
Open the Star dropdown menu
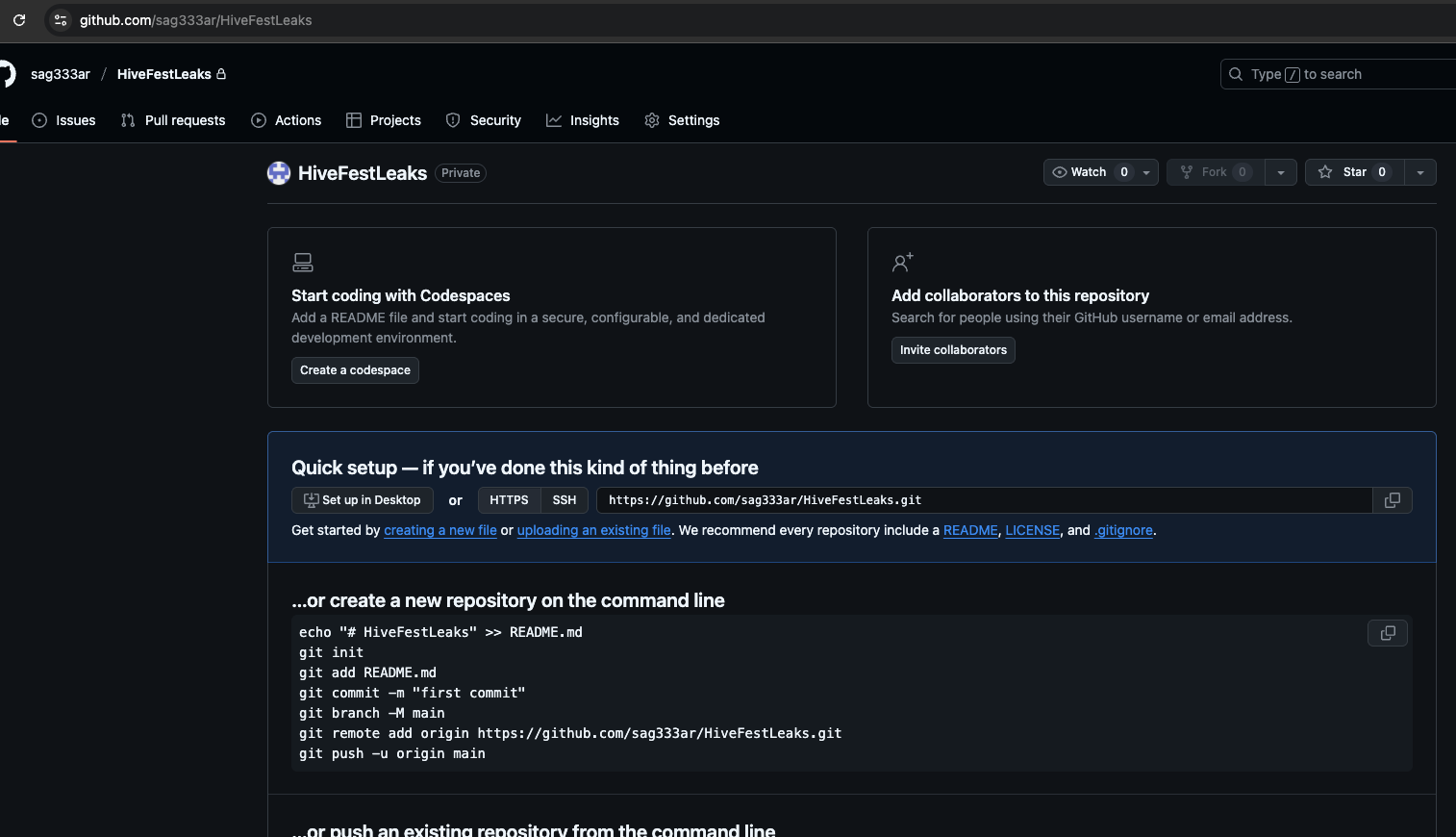pyautogui.click(x=1420, y=172)
